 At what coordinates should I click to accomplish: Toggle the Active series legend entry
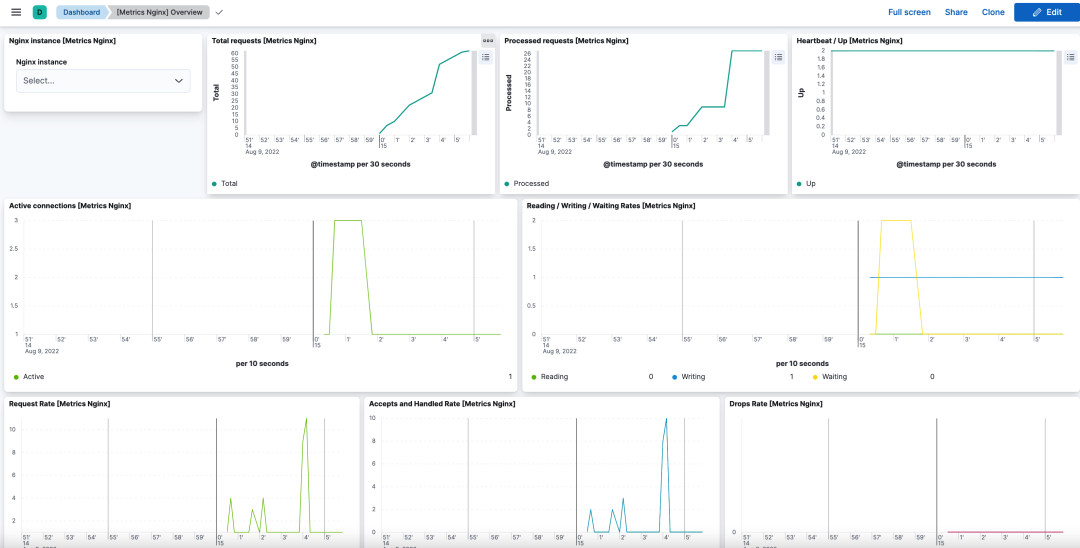click(33, 377)
